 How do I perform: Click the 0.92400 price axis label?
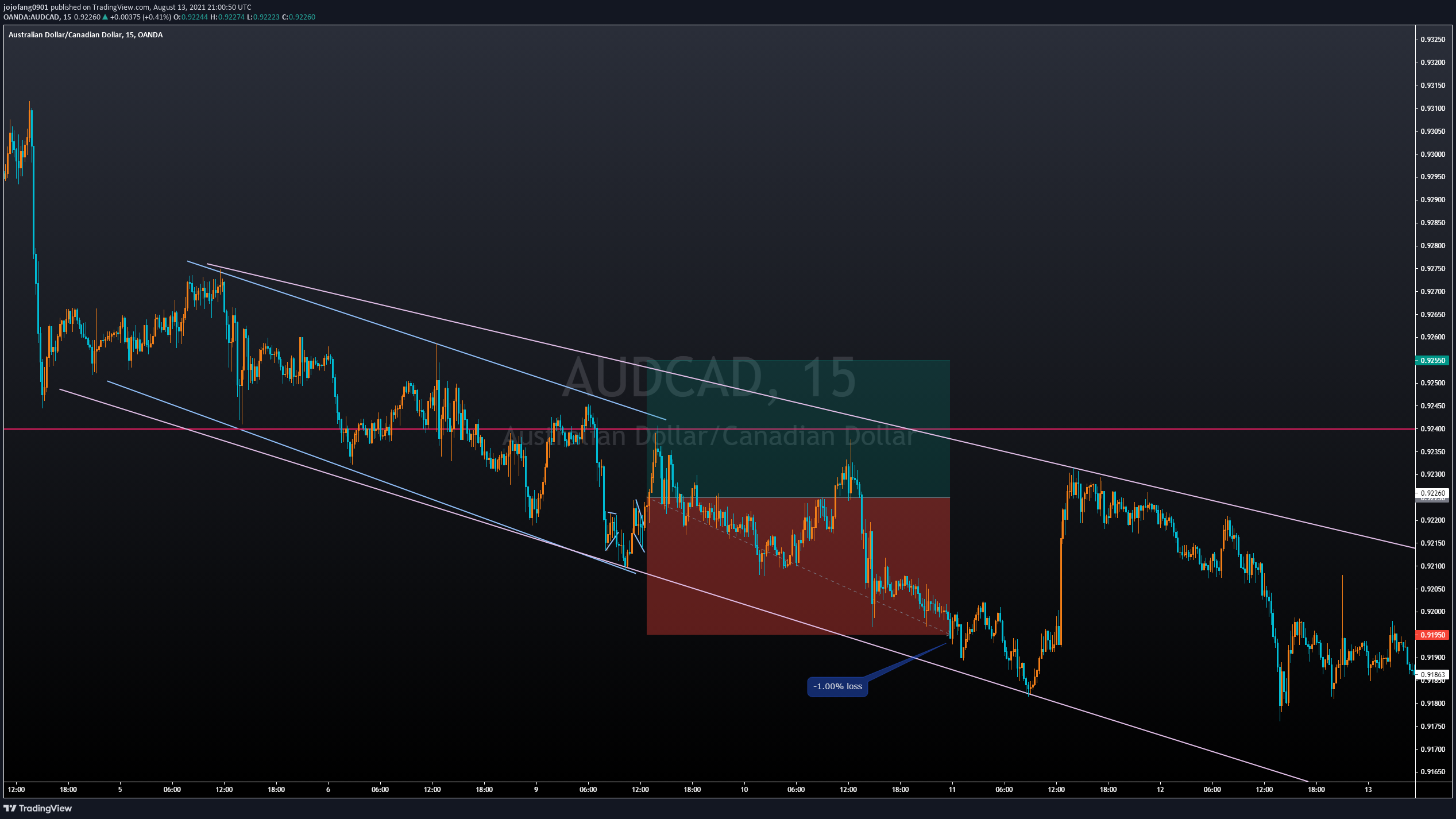[1432, 429]
